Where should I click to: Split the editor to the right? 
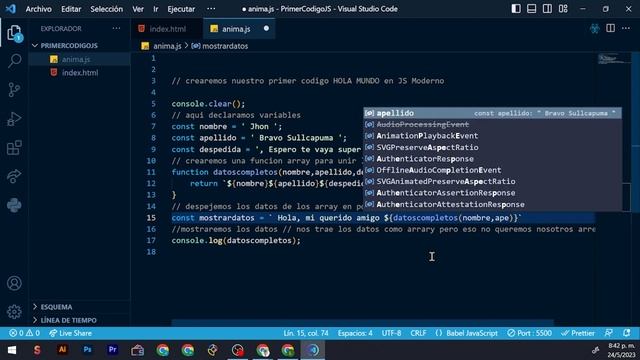tap(610, 28)
